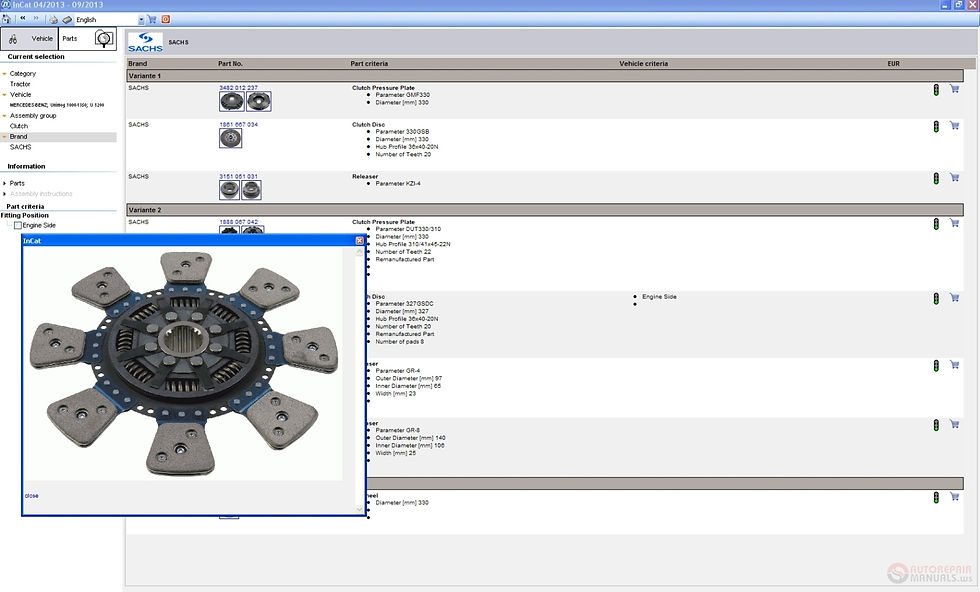The height and width of the screenshot is (592, 980).
Task: Select the Part No. column header
Action: tap(230, 64)
